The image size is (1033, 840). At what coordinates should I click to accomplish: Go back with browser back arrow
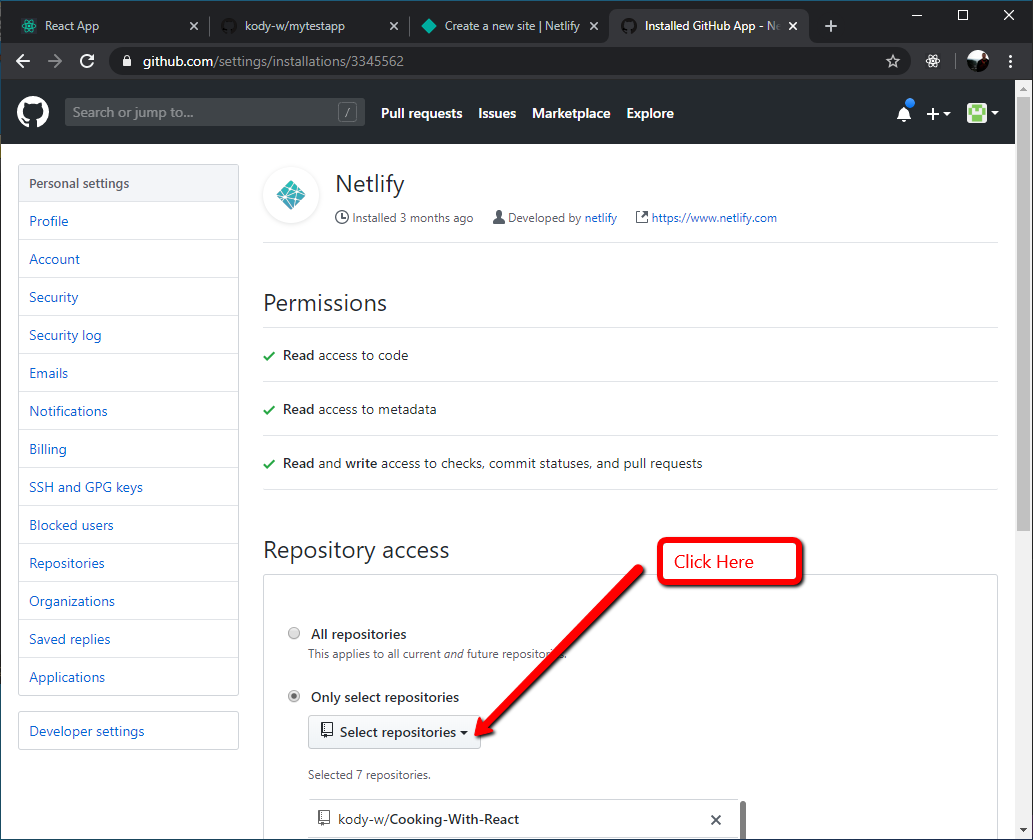tap(23, 61)
